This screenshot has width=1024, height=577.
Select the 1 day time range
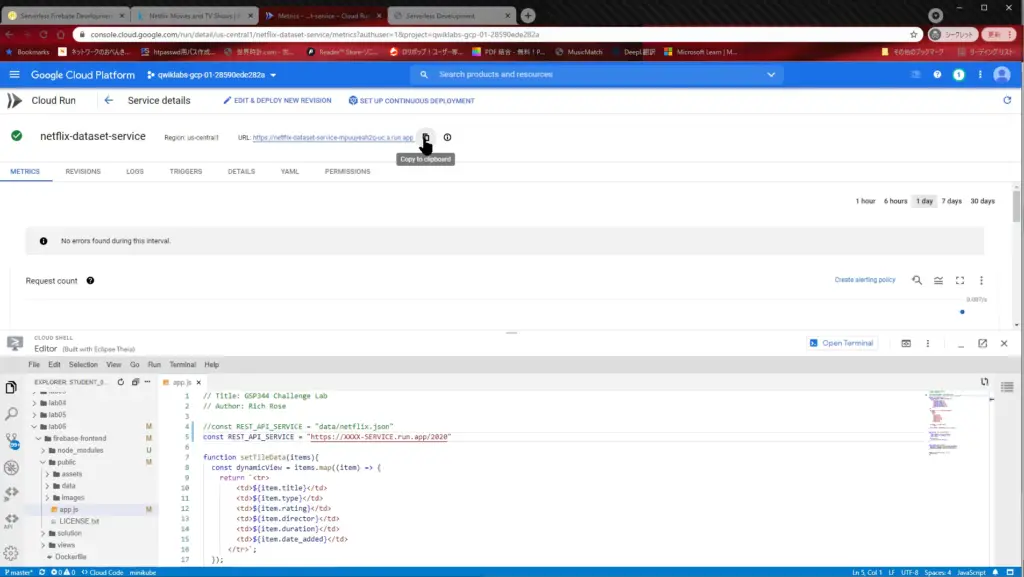[924, 201]
